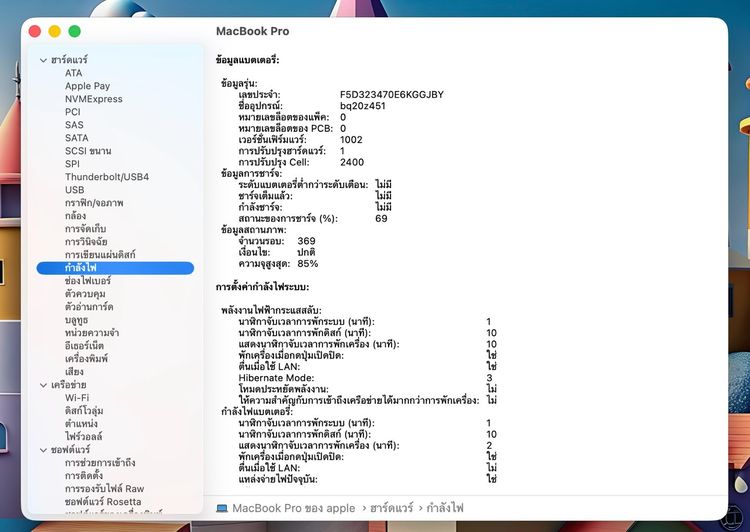Click the MacBook Pro window title
750x532 pixels.
253,31
